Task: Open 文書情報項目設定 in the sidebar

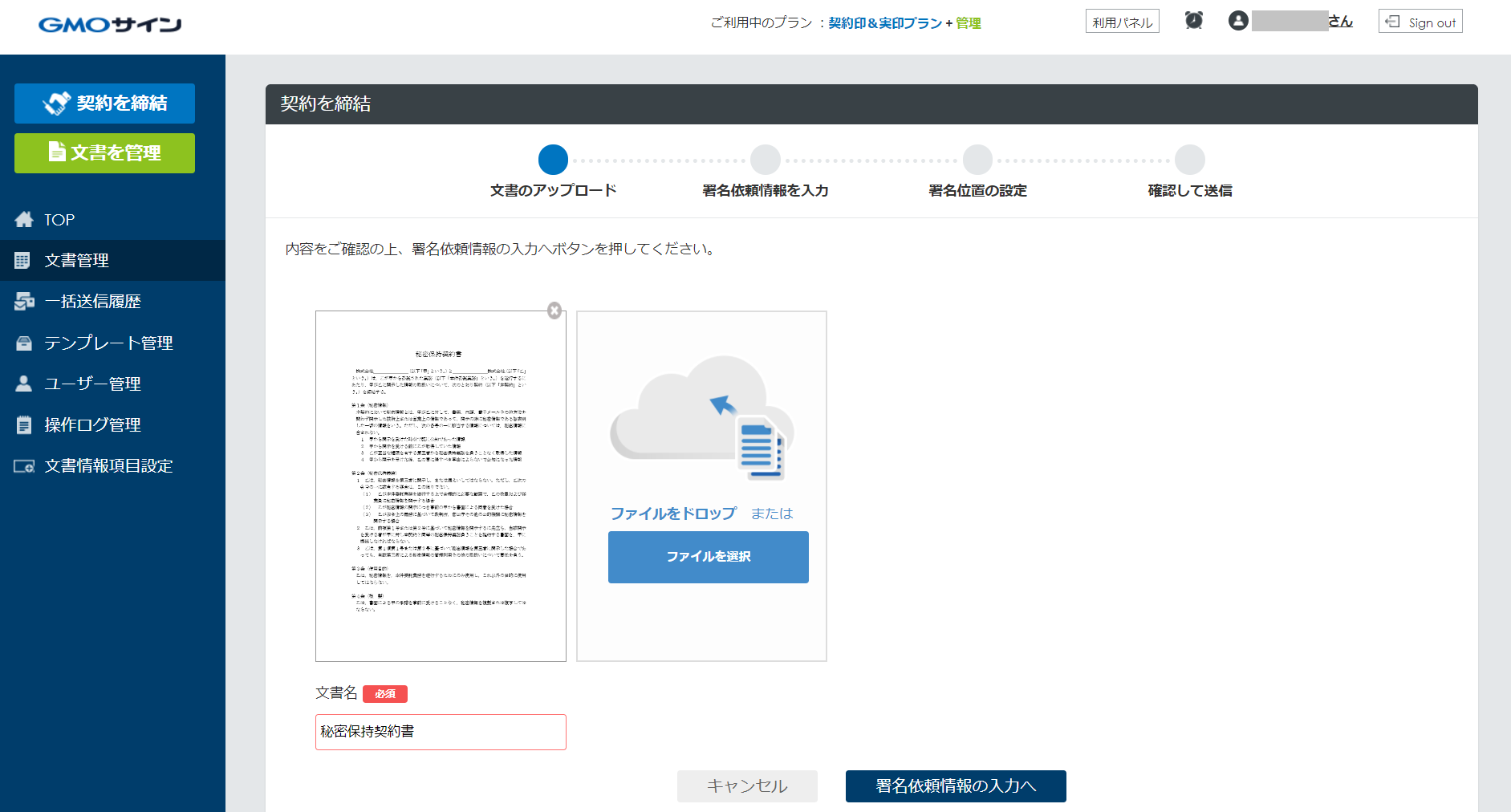Action: coord(108,466)
